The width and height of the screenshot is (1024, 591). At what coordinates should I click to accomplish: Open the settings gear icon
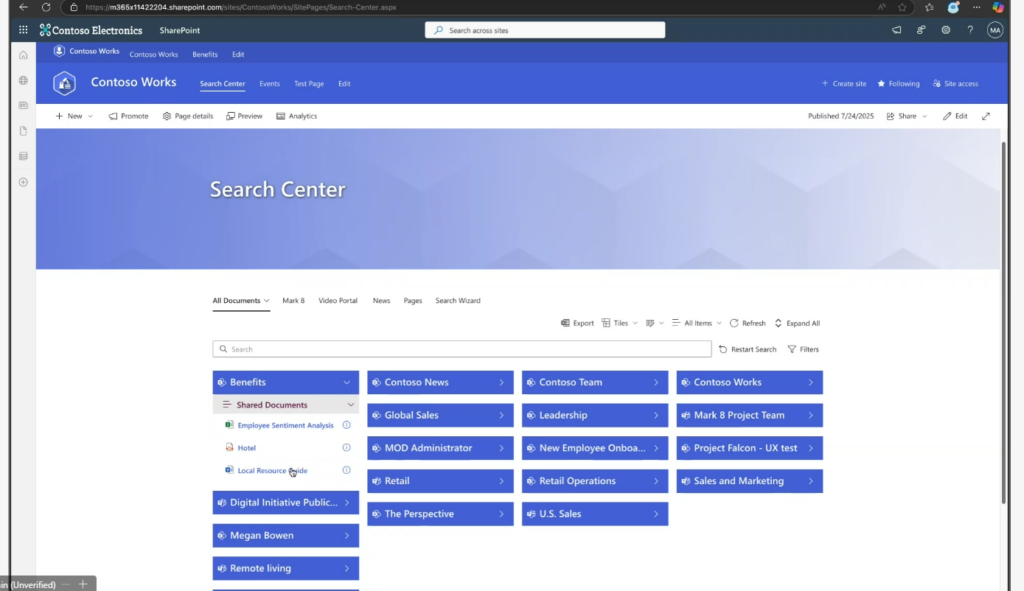pos(946,30)
